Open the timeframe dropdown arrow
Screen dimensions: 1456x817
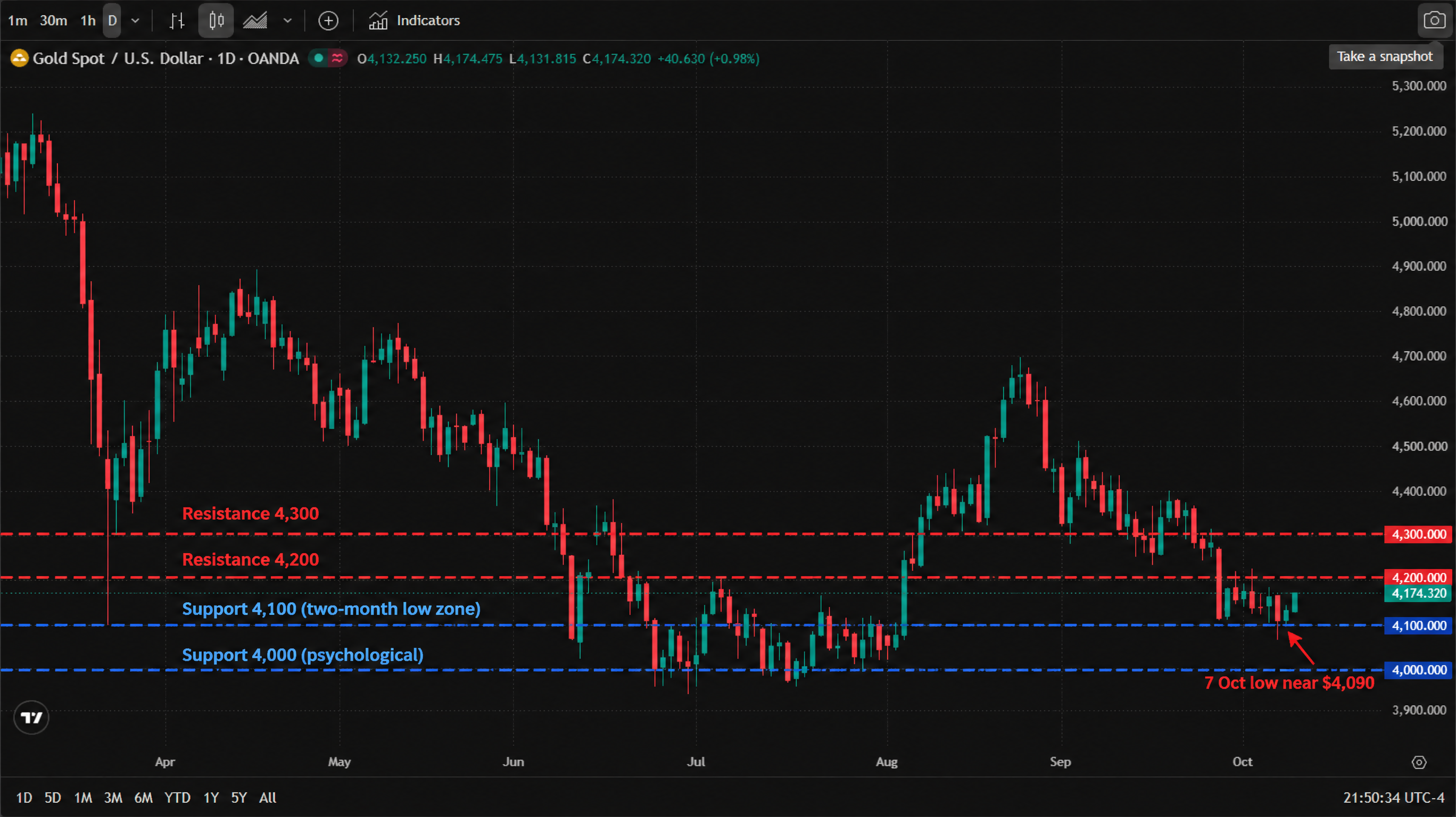pyautogui.click(x=135, y=21)
